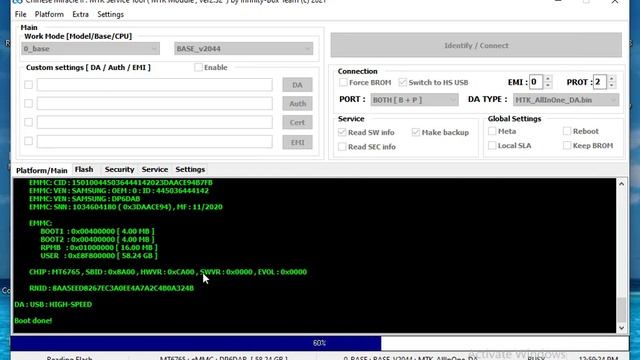Click the DA file button
640x360 pixels.
(x=297, y=85)
